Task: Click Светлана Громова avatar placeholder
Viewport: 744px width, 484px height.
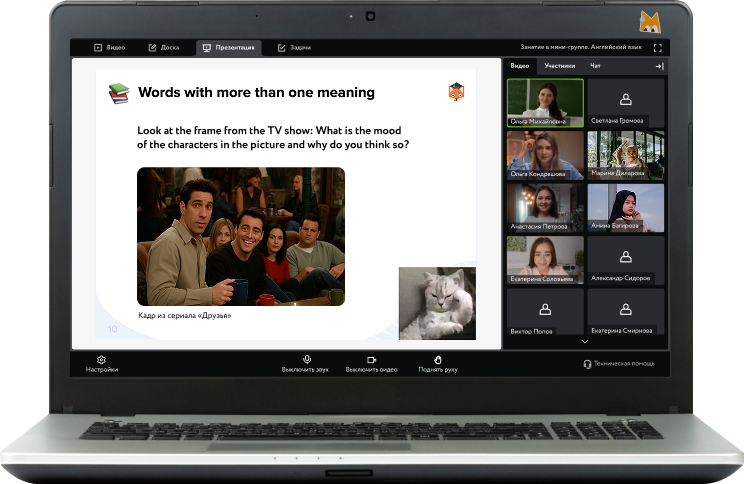Action: (x=626, y=99)
